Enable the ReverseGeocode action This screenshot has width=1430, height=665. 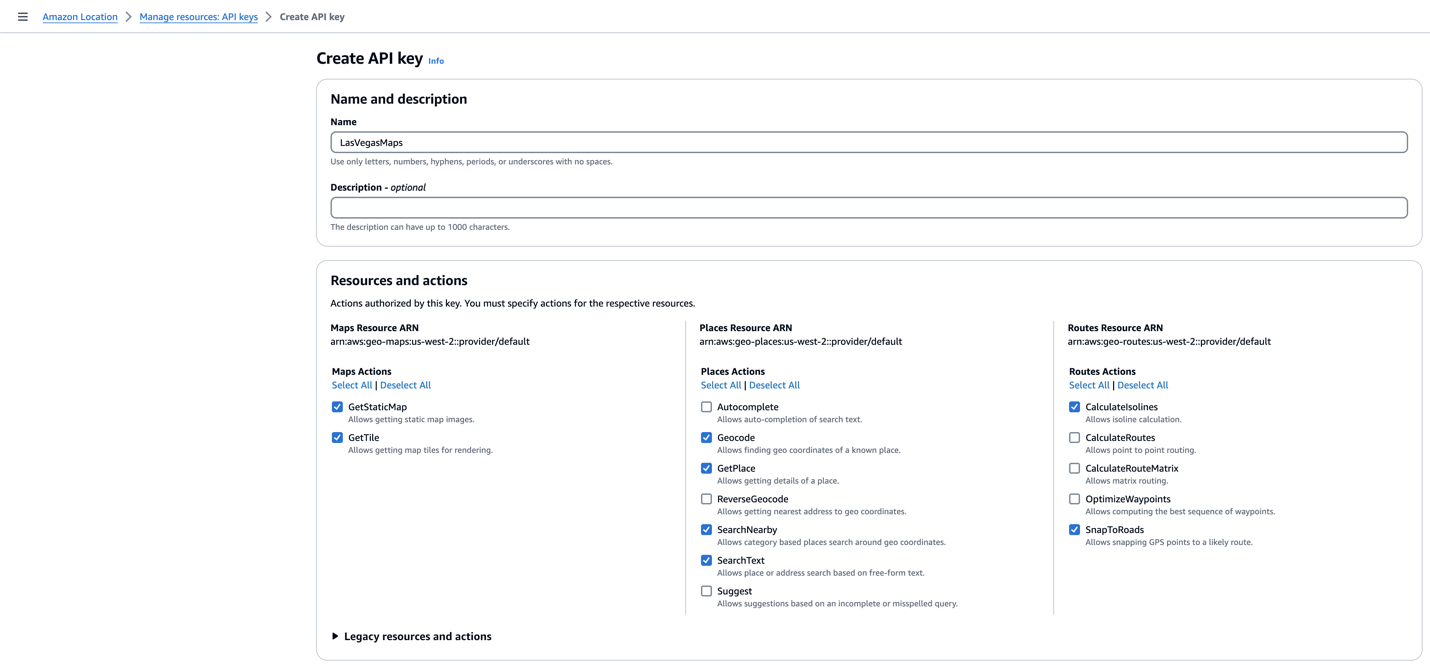pyautogui.click(x=706, y=498)
